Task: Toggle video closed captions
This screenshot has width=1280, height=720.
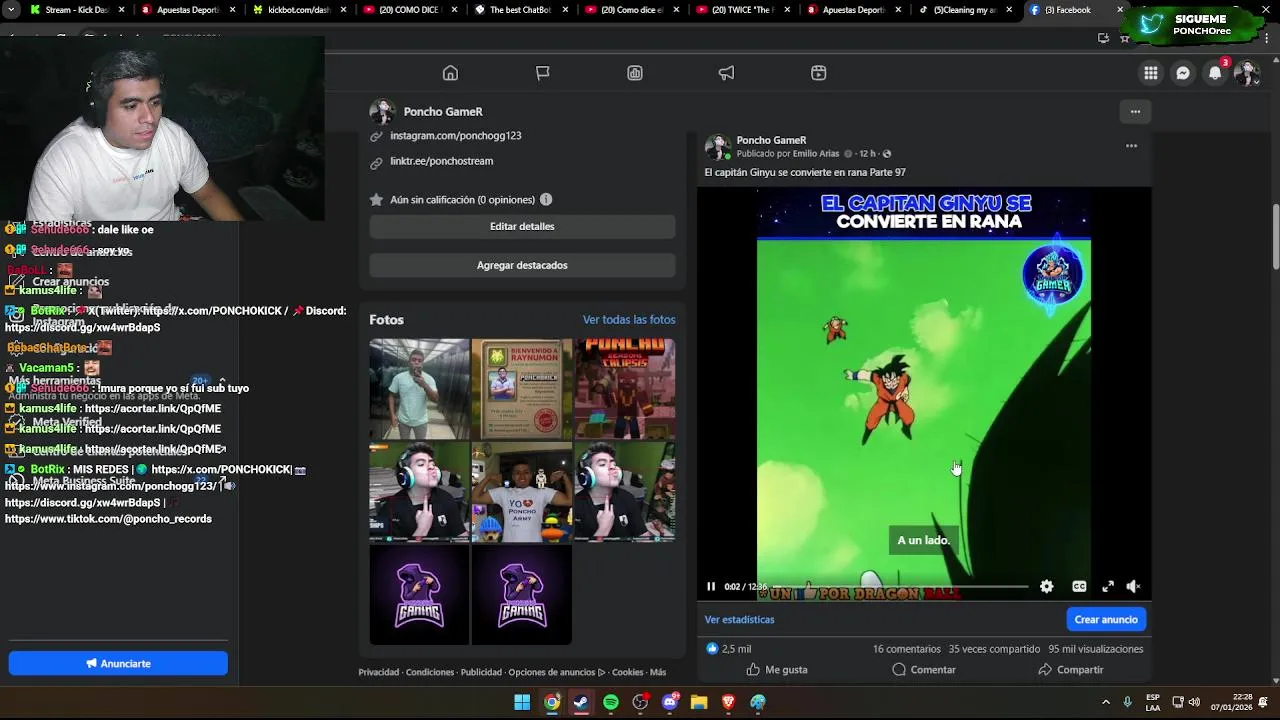Action: [1079, 587]
